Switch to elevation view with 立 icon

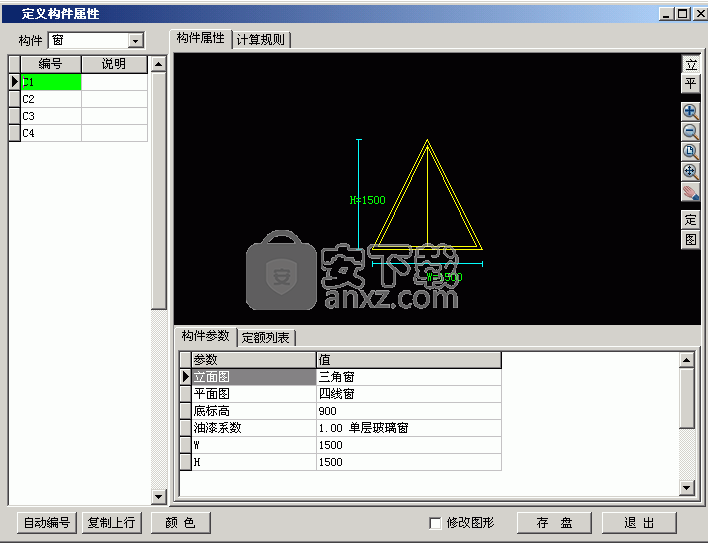tap(690, 64)
